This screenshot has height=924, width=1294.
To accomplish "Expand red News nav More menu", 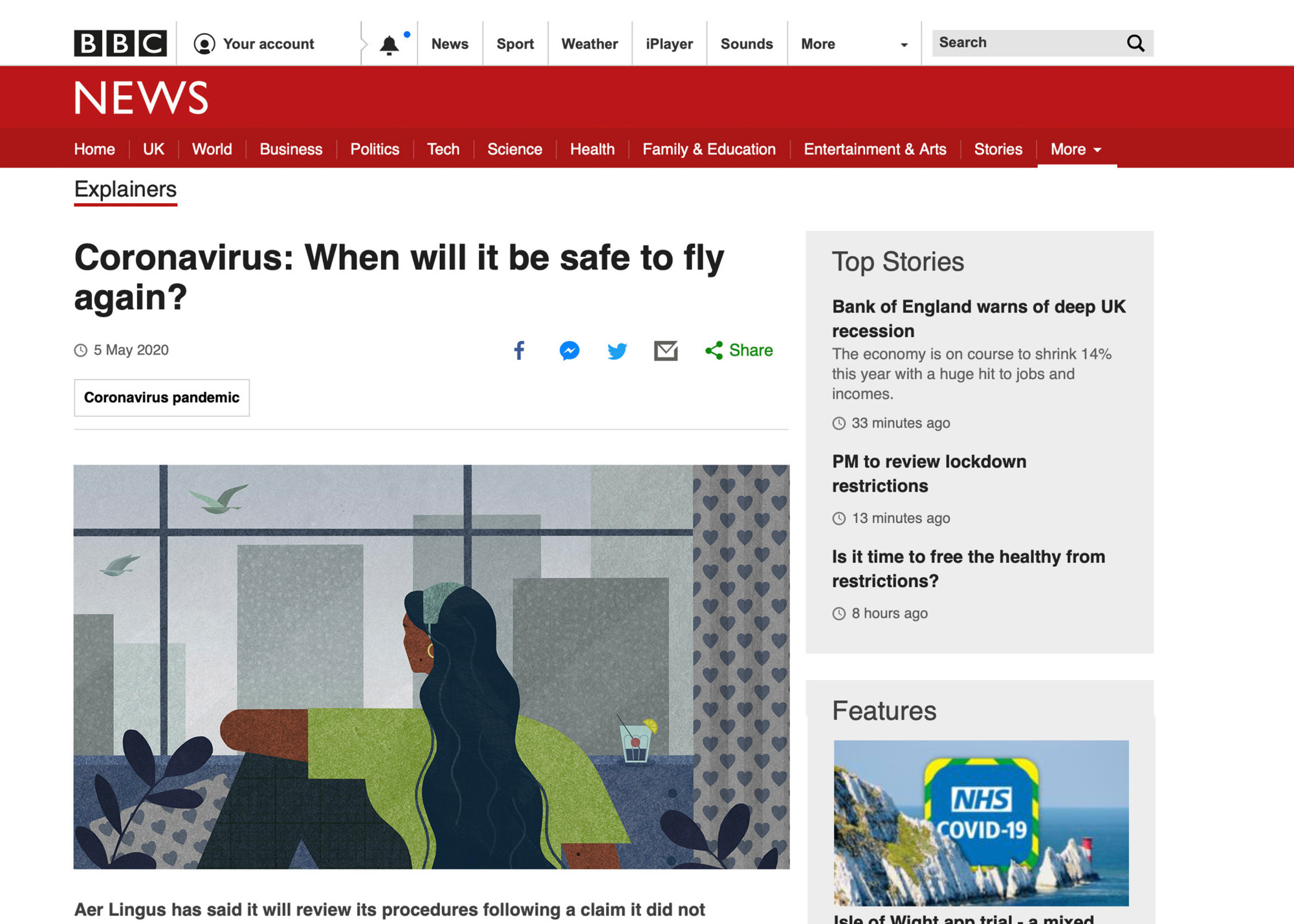I will coord(1076,149).
